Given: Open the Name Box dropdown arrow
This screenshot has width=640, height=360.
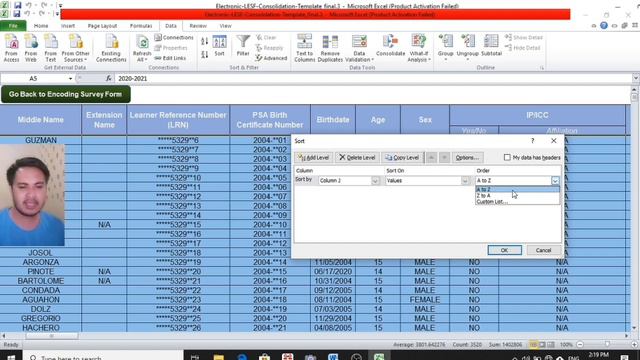Looking at the screenshot, I should (70, 78).
